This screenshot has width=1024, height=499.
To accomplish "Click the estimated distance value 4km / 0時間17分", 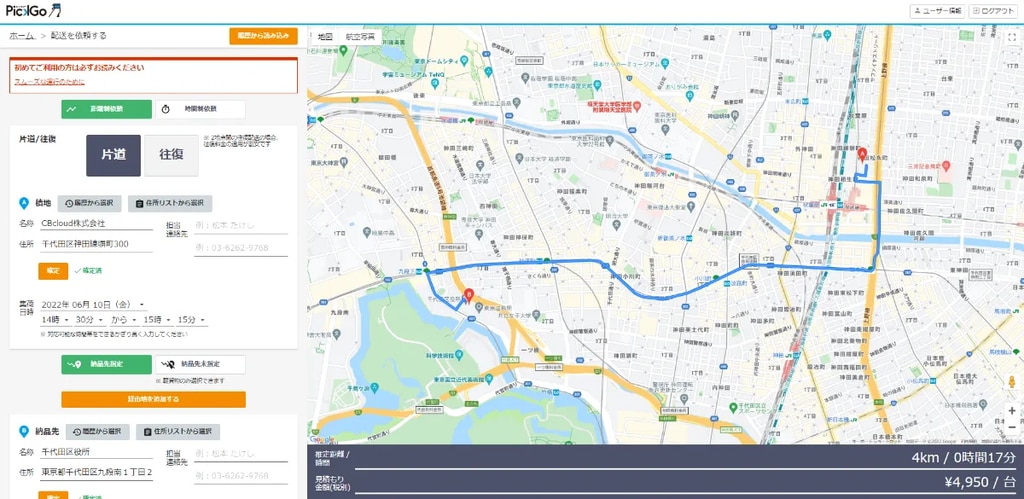I will pos(964,457).
